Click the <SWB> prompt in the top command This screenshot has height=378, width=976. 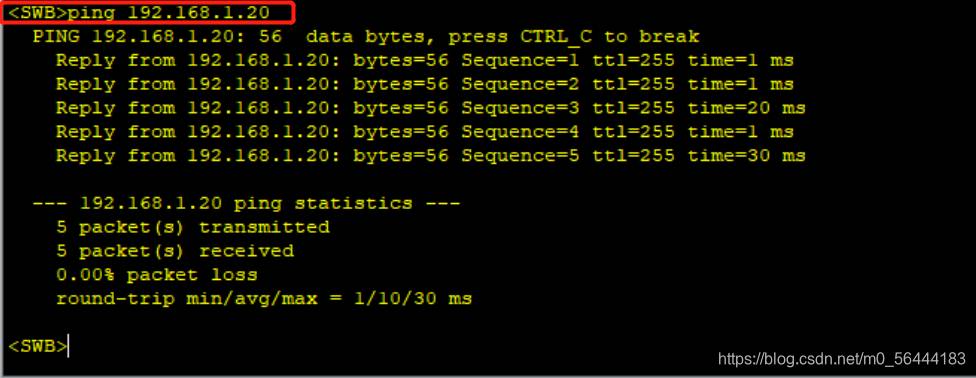pyautogui.click(x=36, y=12)
